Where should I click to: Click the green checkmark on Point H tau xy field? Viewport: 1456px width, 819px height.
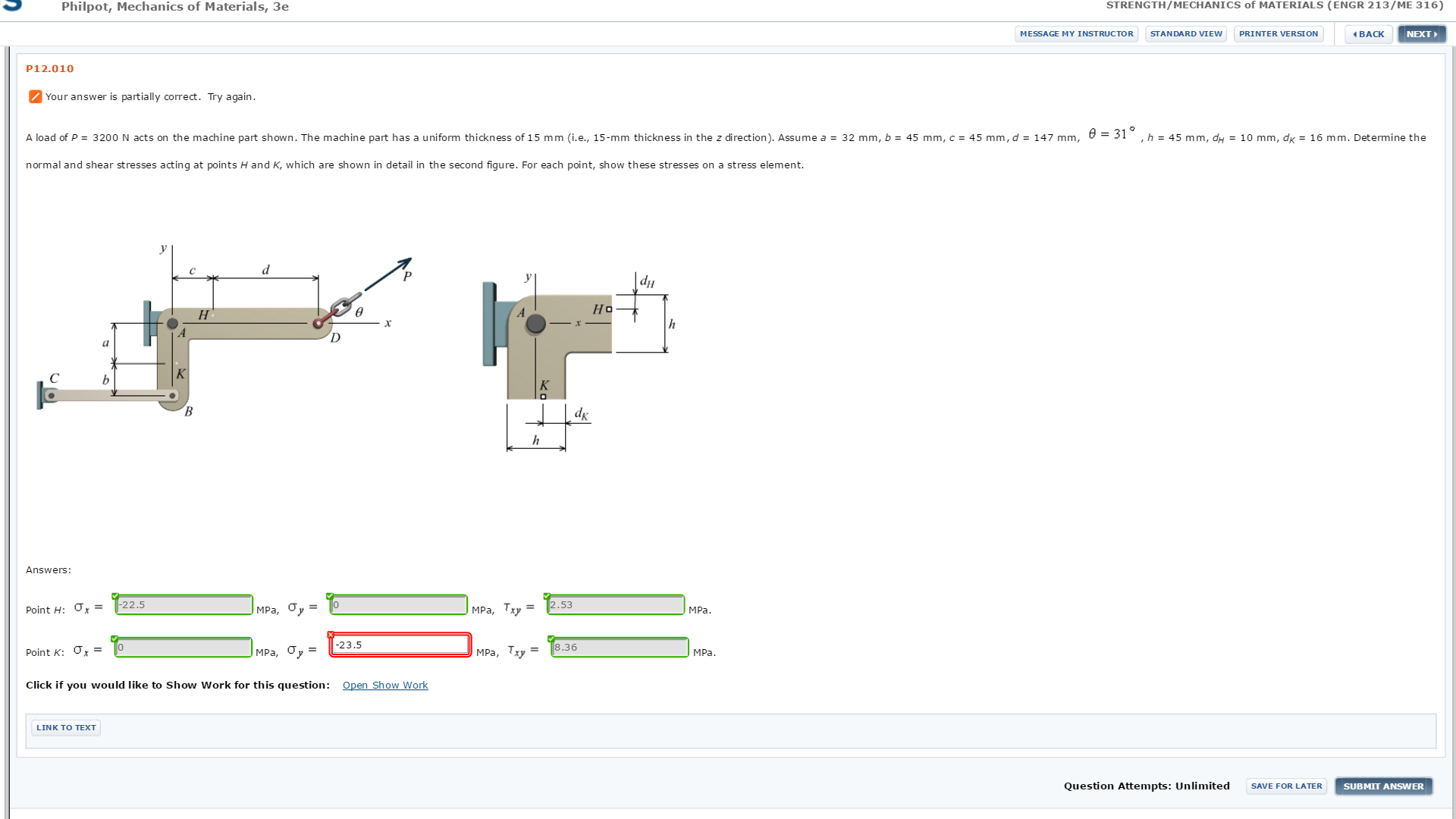click(x=548, y=595)
